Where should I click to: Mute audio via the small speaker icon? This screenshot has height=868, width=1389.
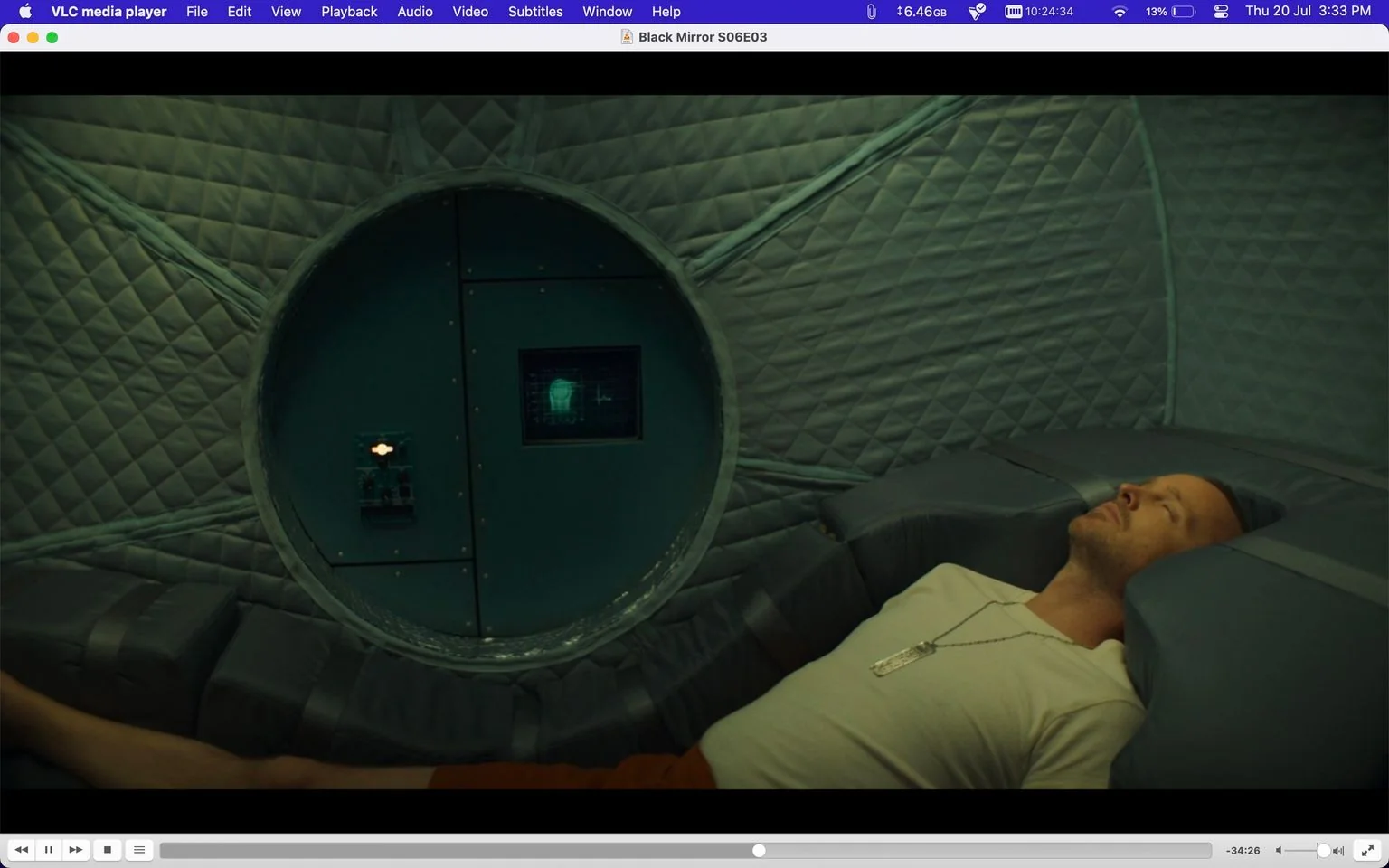point(1279,851)
